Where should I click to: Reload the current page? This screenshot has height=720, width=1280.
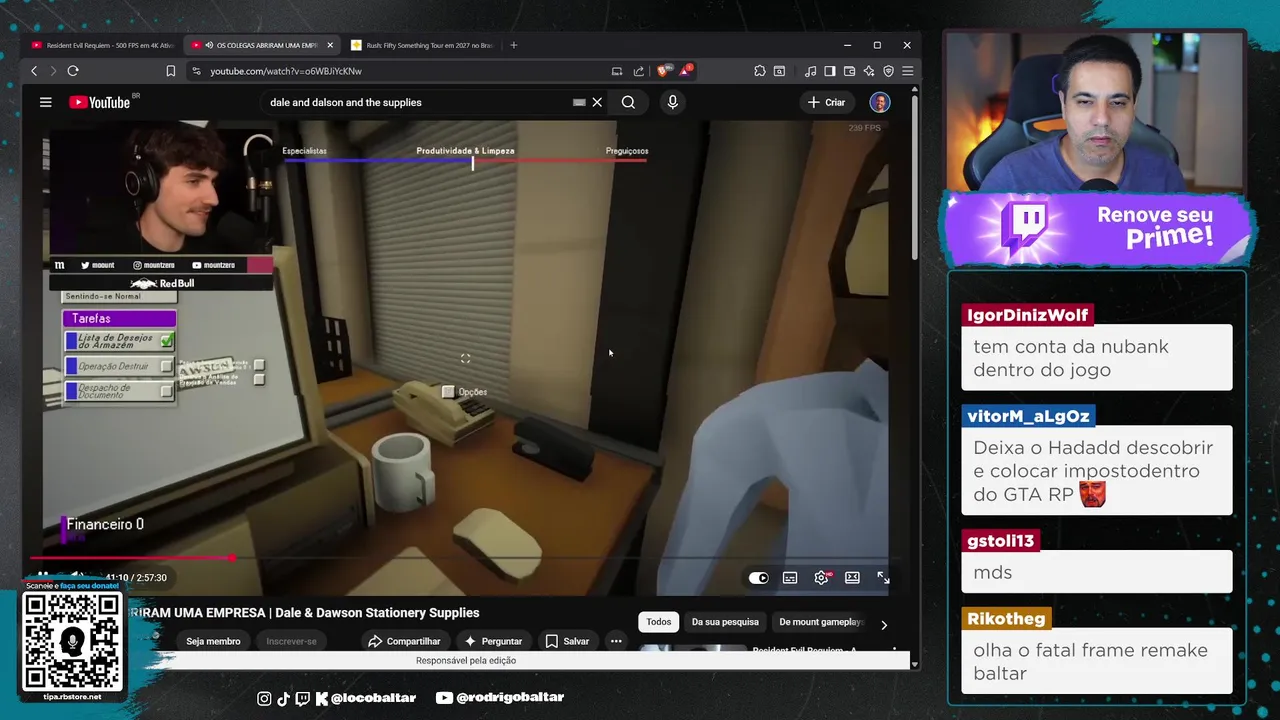pyautogui.click(x=73, y=71)
